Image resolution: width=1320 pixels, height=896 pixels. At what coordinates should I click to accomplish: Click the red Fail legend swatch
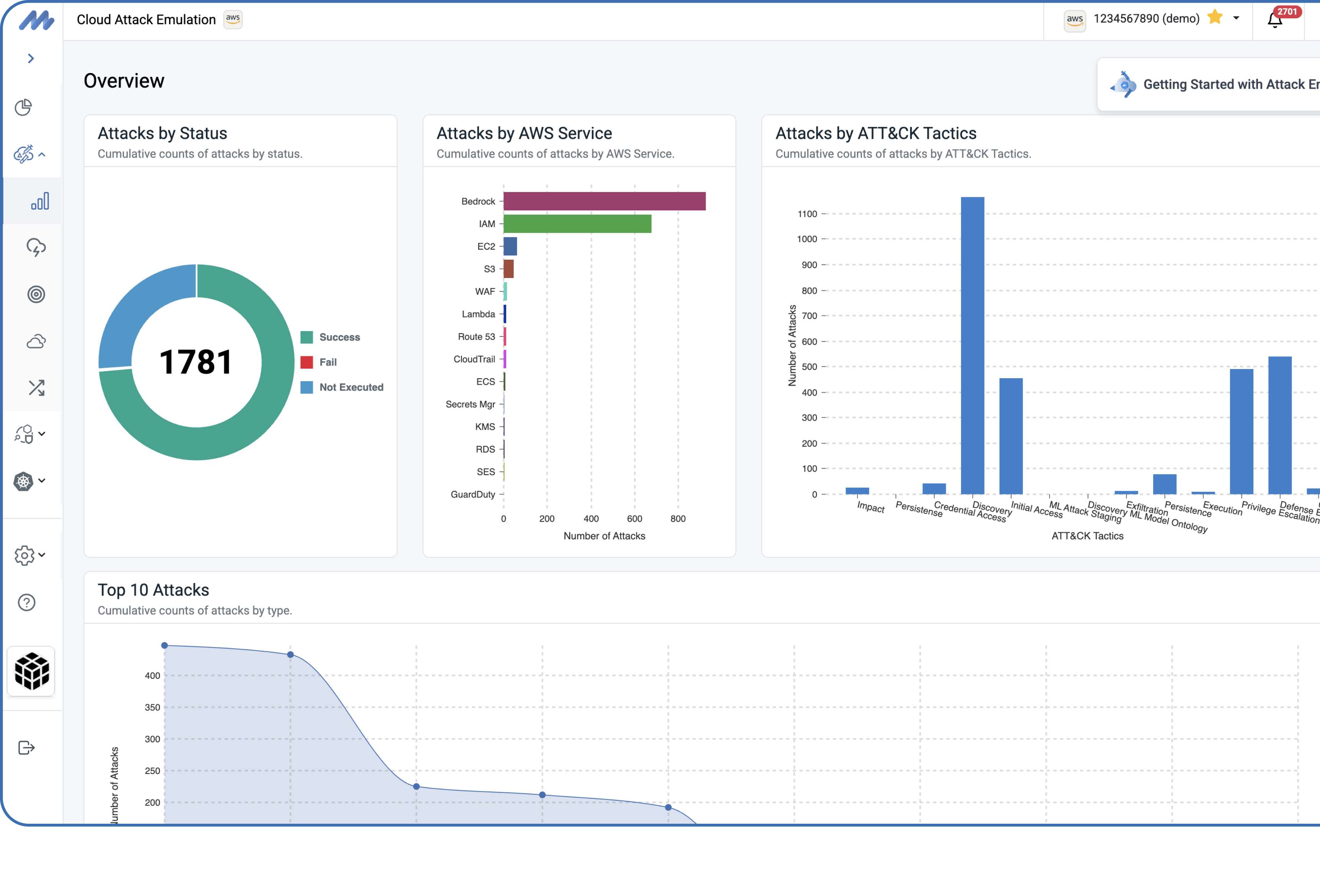(307, 362)
